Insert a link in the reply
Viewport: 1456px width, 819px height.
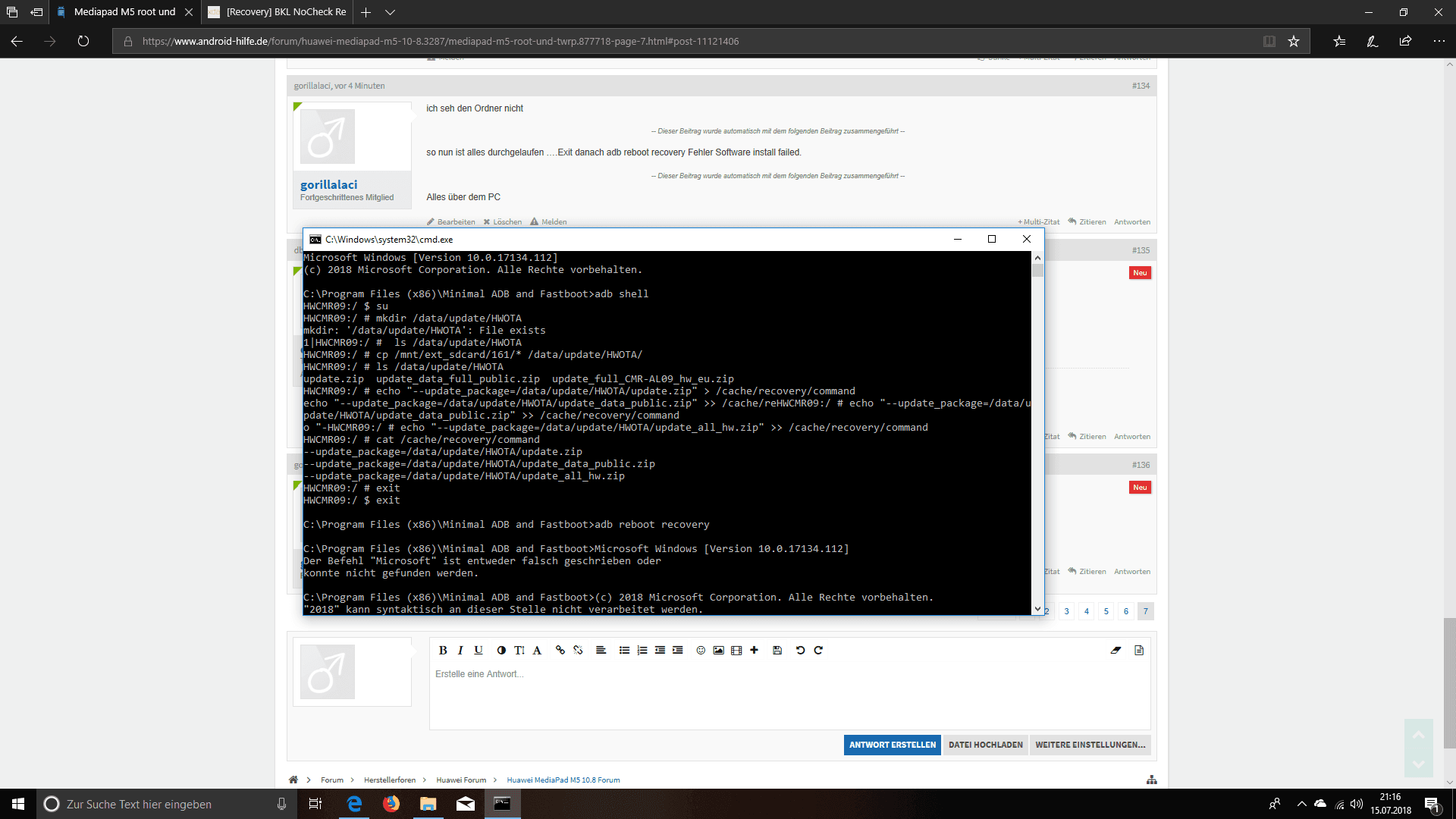[560, 650]
